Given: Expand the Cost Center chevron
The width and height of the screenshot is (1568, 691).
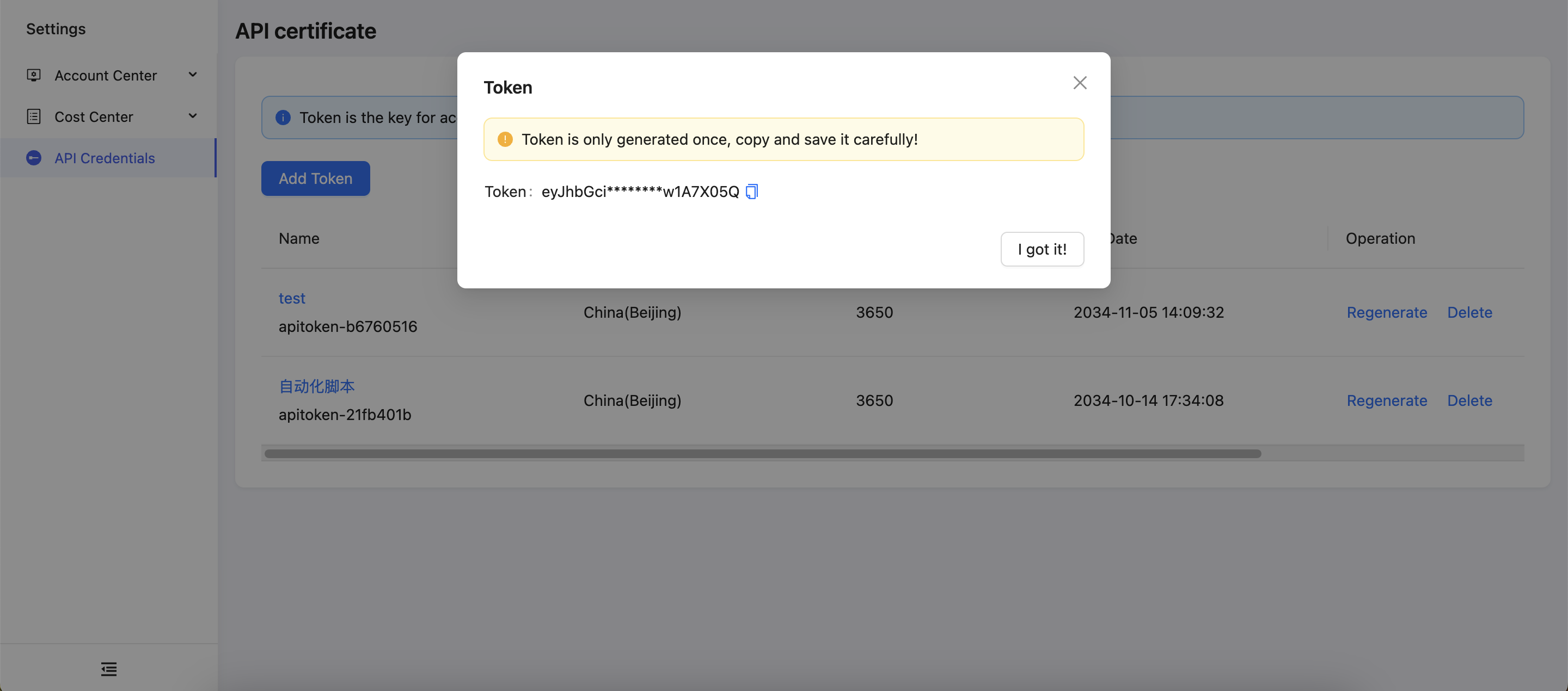Looking at the screenshot, I should tap(192, 116).
